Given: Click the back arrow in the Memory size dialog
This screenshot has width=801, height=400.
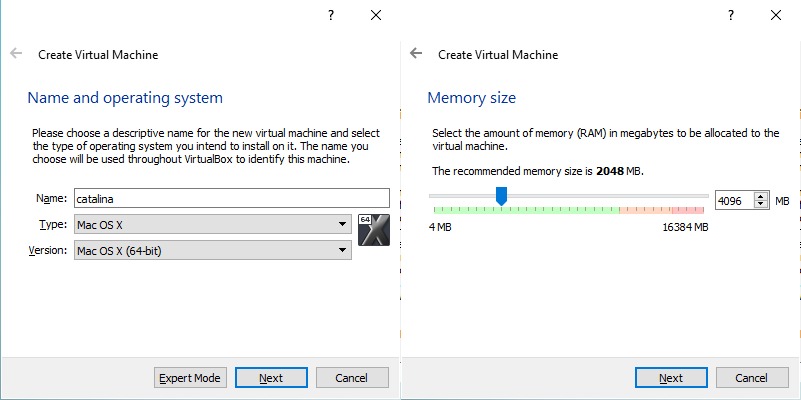Looking at the screenshot, I should click(416, 53).
